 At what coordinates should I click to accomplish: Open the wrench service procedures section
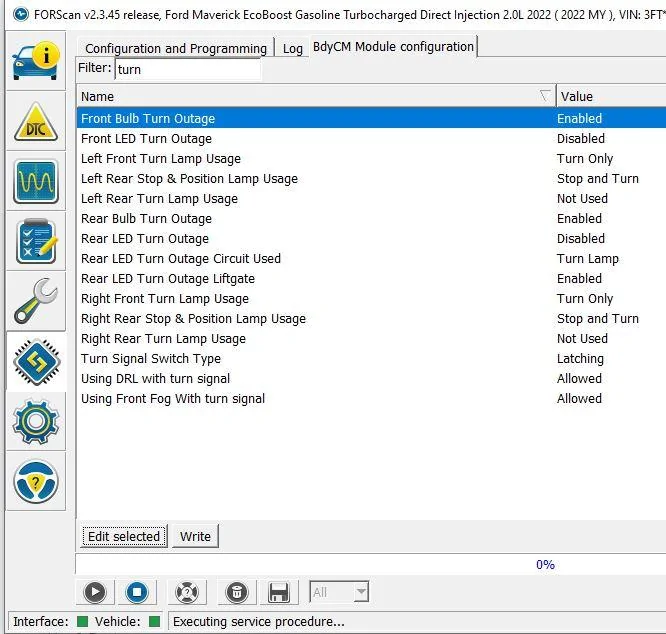(x=36, y=301)
